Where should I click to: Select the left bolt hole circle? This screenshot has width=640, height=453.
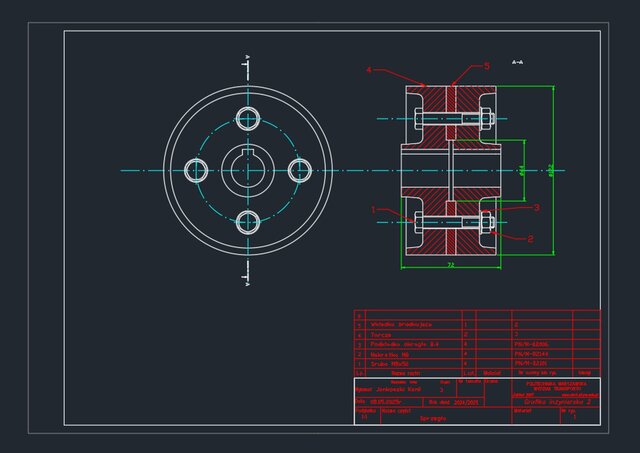point(195,170)
